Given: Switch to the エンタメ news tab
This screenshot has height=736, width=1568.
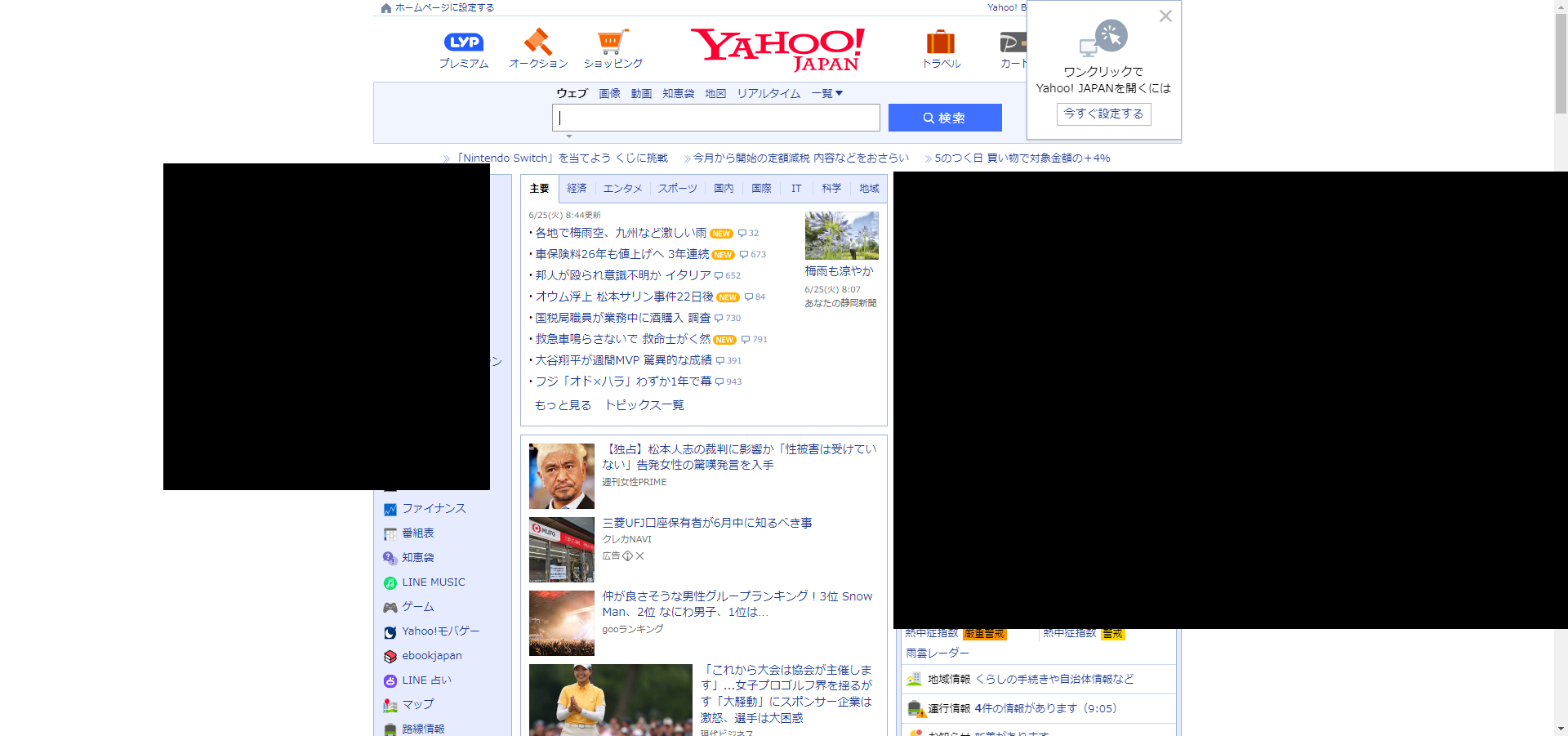Looking at the screenshot, I should (622, 189).
